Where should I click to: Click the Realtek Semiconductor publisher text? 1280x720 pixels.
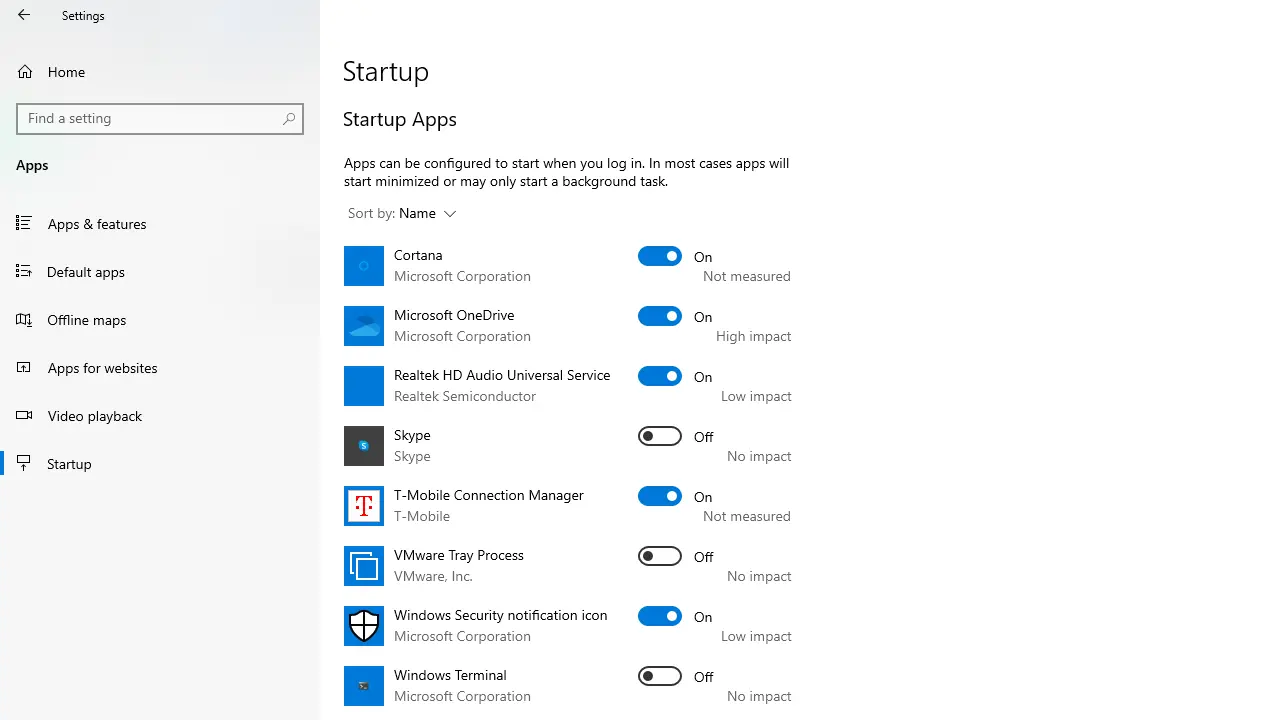(465, 396)
